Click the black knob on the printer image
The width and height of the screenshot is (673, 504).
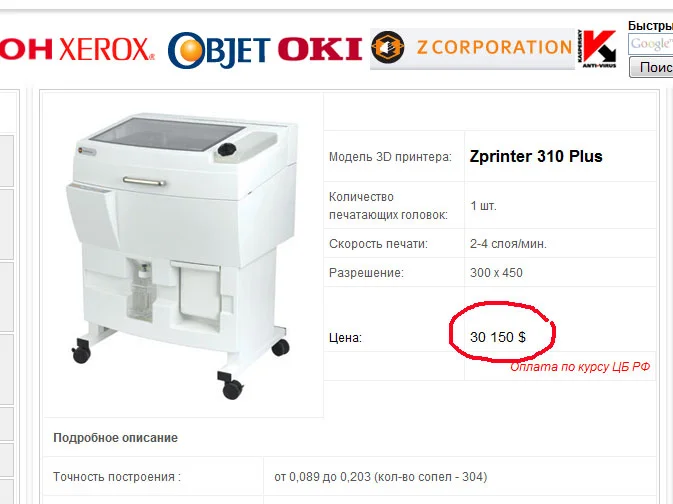click(226, 150)
